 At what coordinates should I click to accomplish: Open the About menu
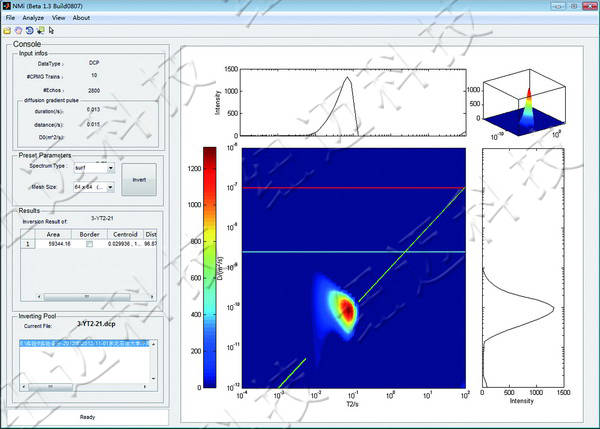tap(81, 18)
